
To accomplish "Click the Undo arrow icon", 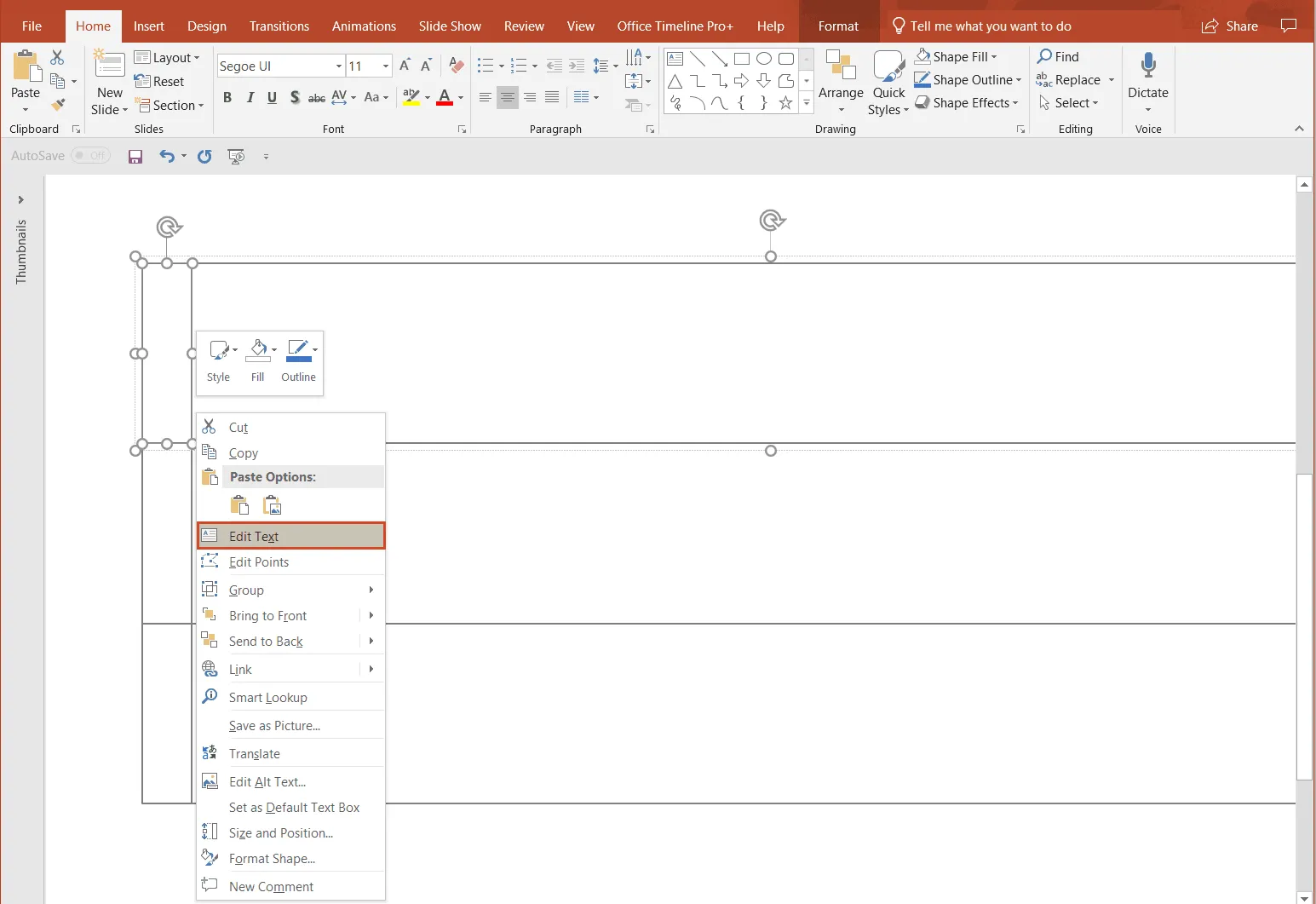I will 167,157.
